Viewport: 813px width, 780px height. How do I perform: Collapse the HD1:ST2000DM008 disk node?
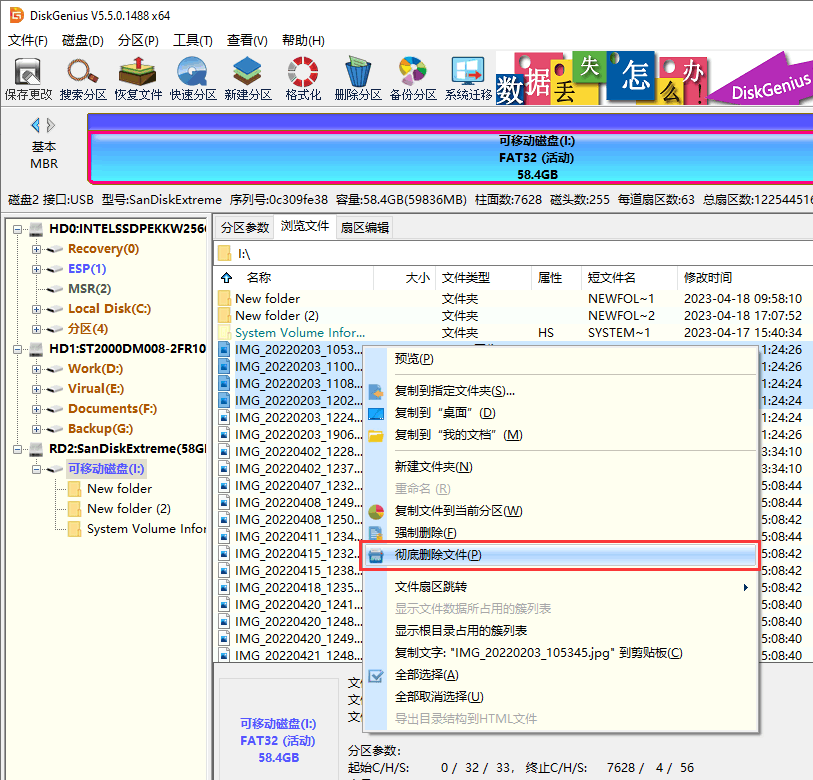17,349
